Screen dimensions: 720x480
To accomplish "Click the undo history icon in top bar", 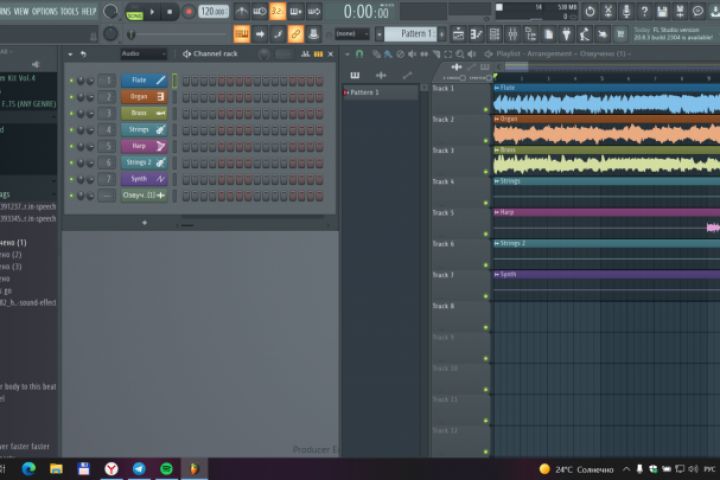I will point(590,11).
